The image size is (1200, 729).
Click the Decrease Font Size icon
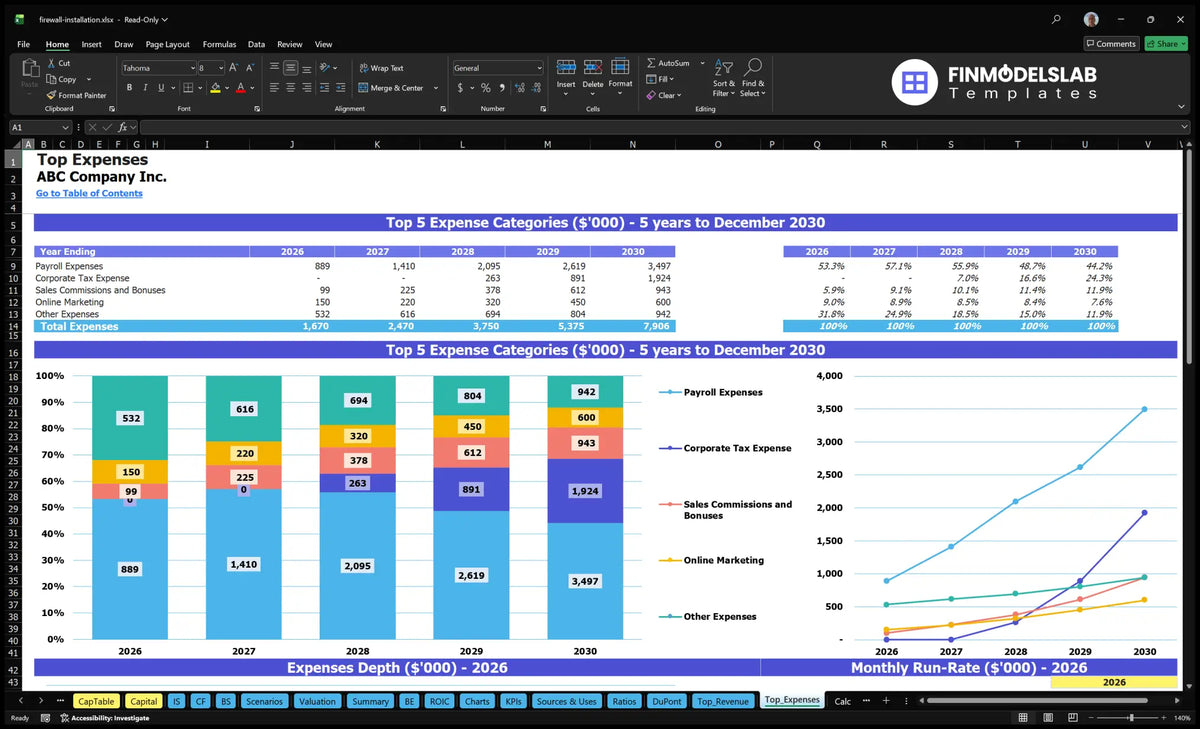pos(250,68)
